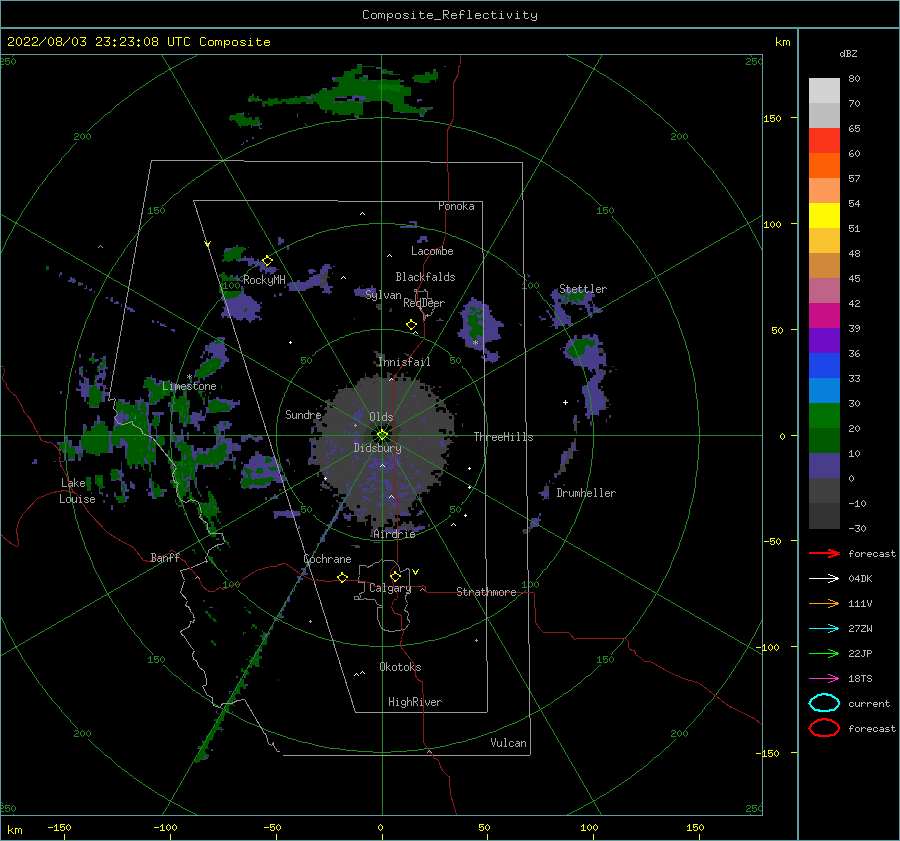Click the red forecast ellipse icon
900x841 pixels.
(x=824, y=728)
